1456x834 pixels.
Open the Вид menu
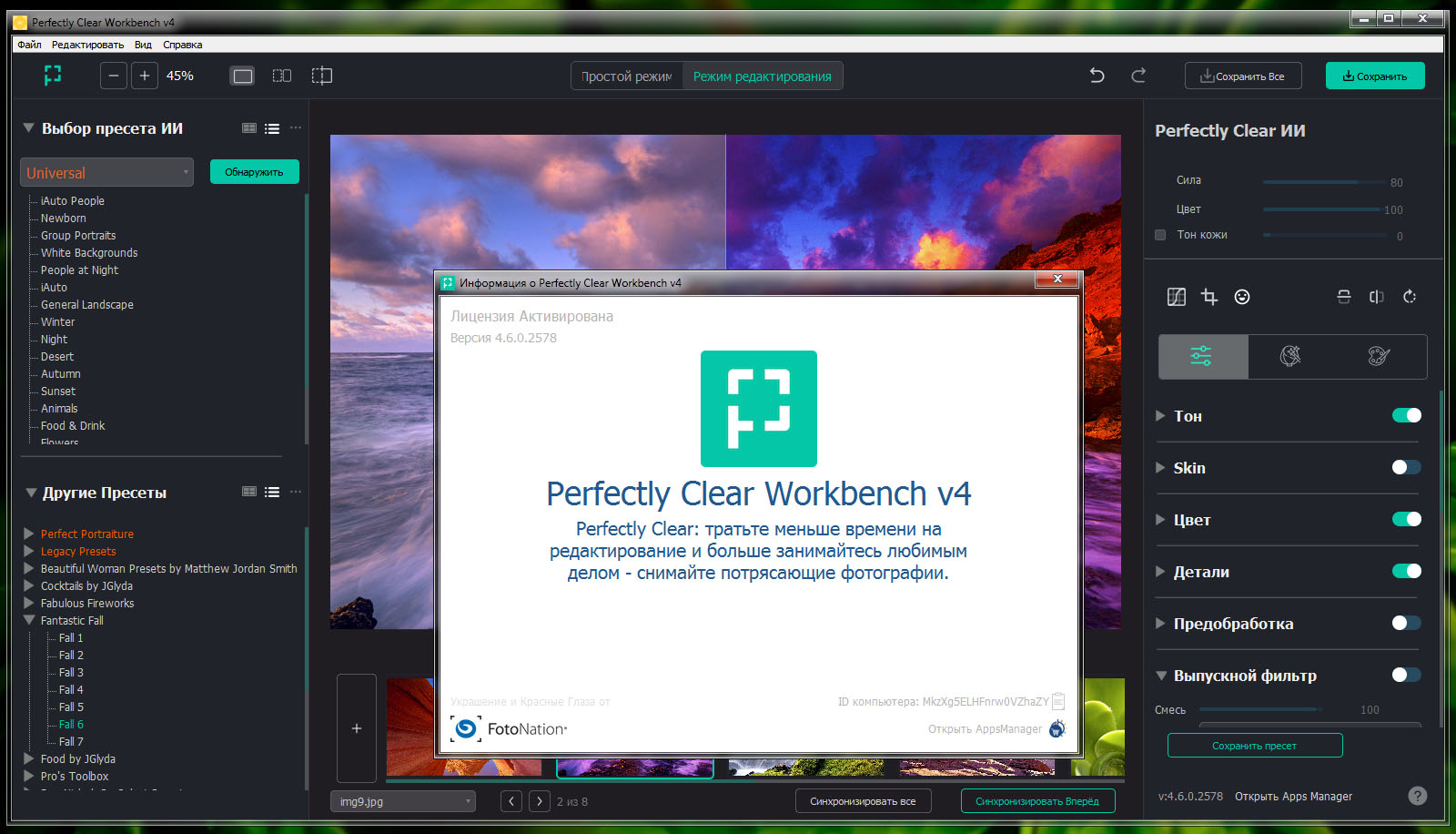[143, 45]
